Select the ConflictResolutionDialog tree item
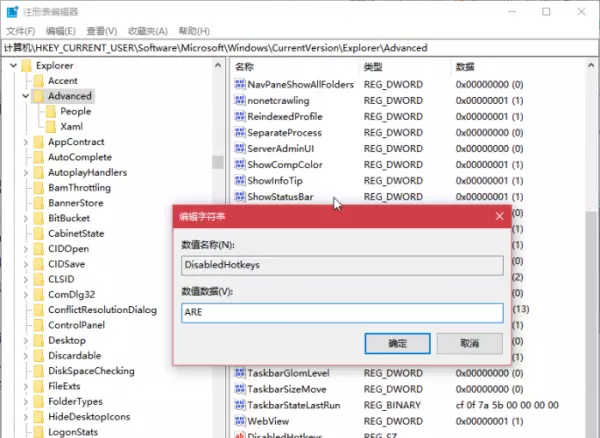 (102, 310)
